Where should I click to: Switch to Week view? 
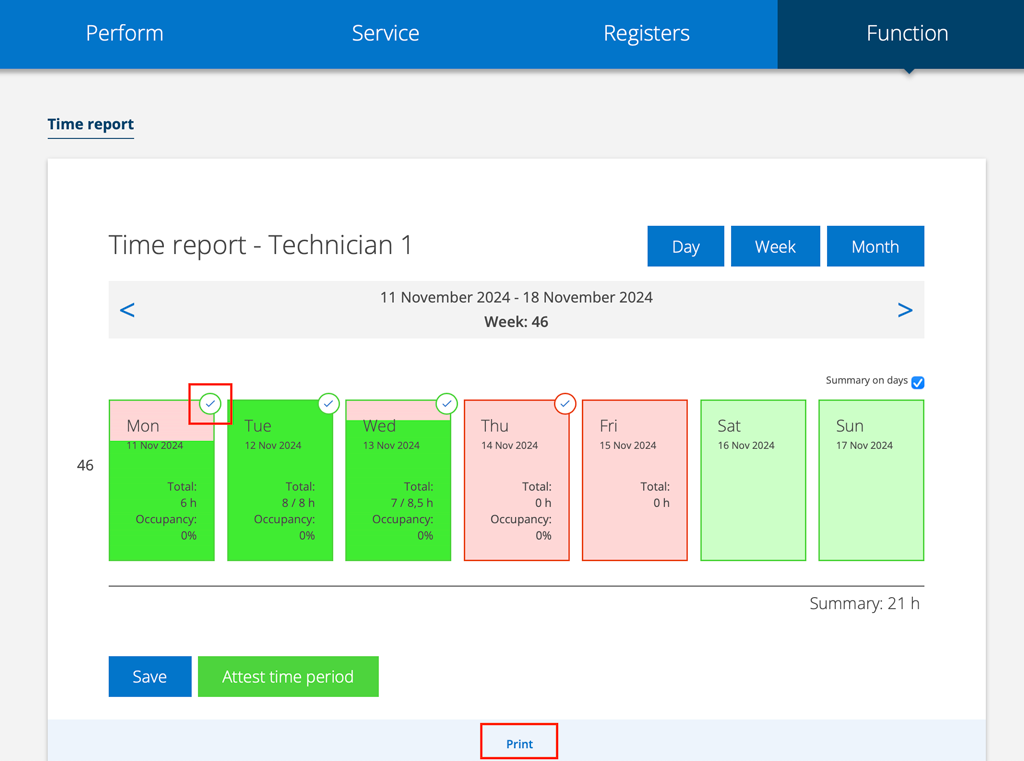point(775,247)
